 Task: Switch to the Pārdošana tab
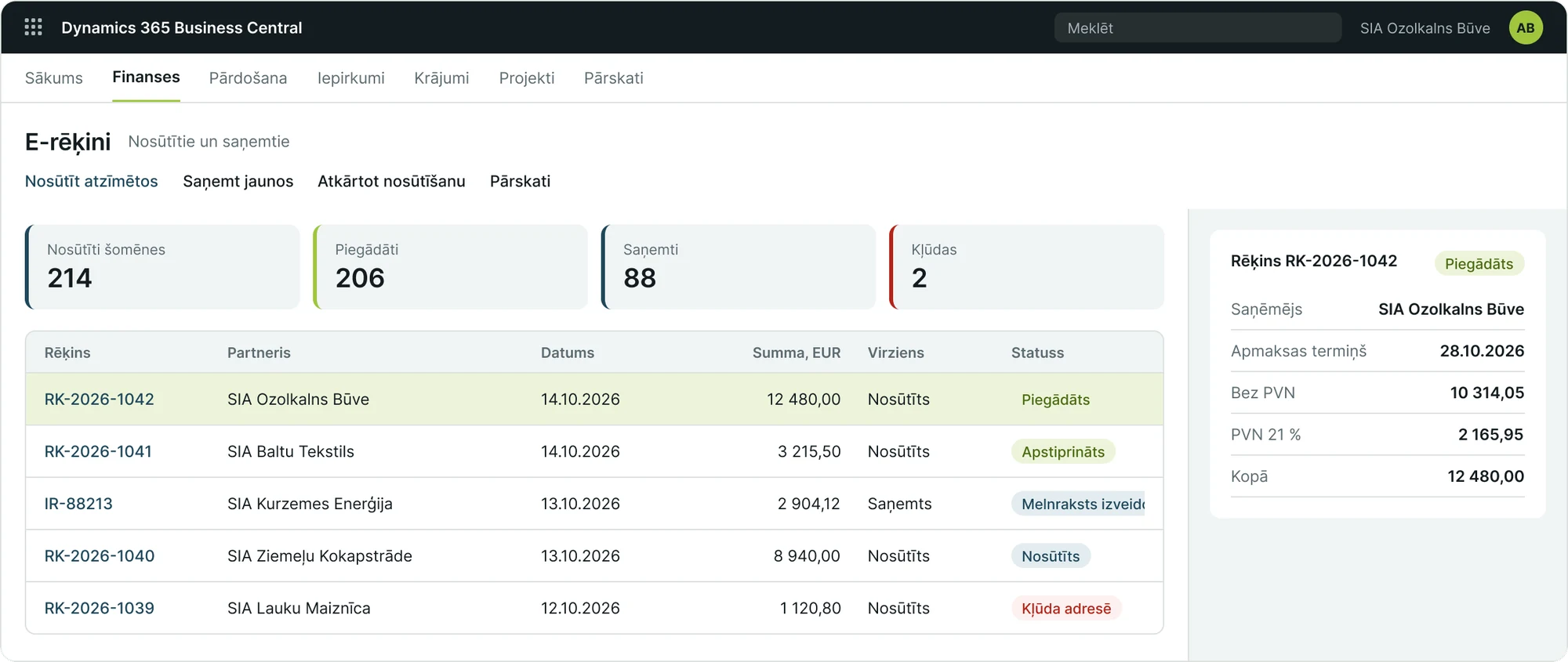(248, 78)
